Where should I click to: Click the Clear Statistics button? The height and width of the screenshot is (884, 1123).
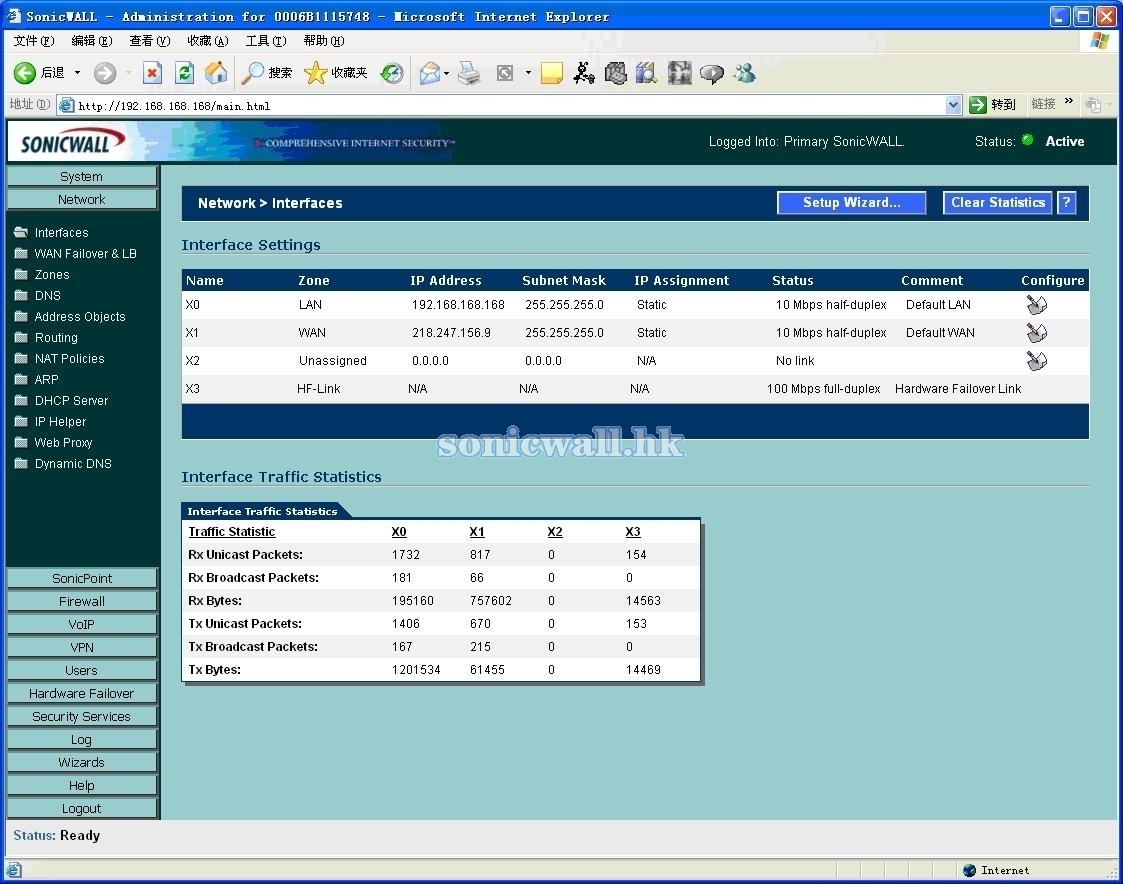tap(998, 203)
